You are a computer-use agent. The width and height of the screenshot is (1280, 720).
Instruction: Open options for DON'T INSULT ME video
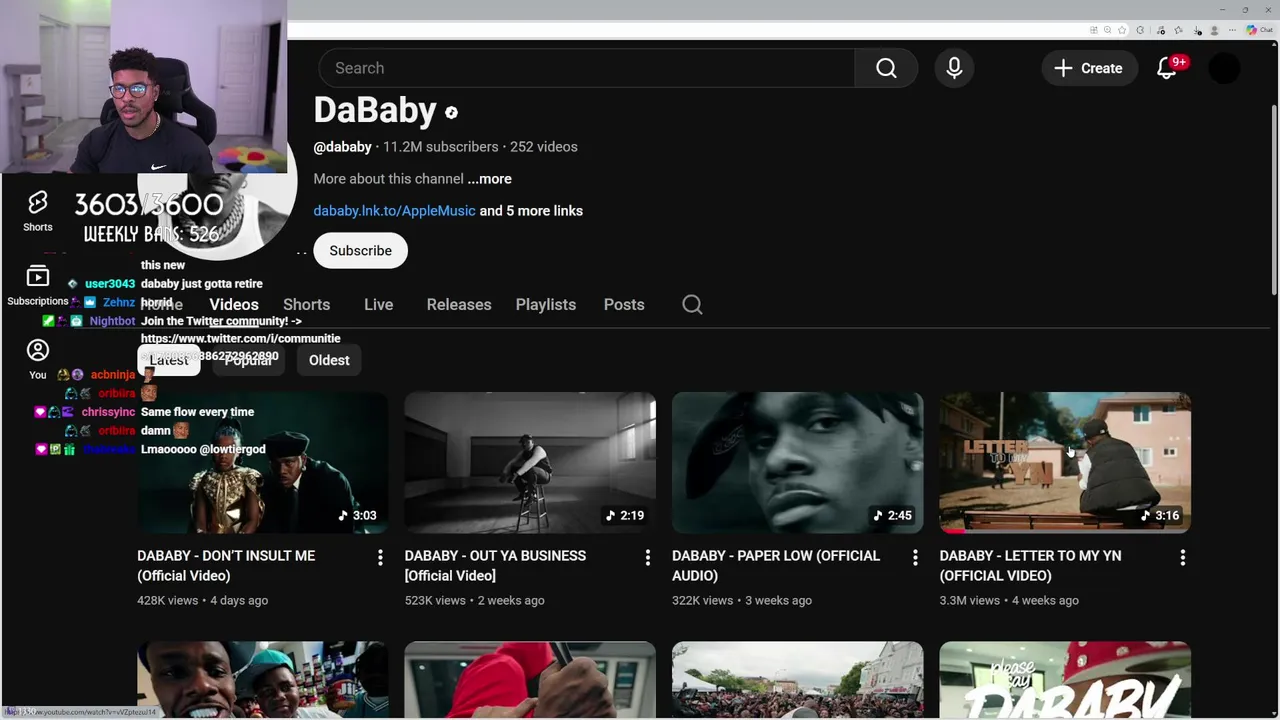tap(380, 558)
